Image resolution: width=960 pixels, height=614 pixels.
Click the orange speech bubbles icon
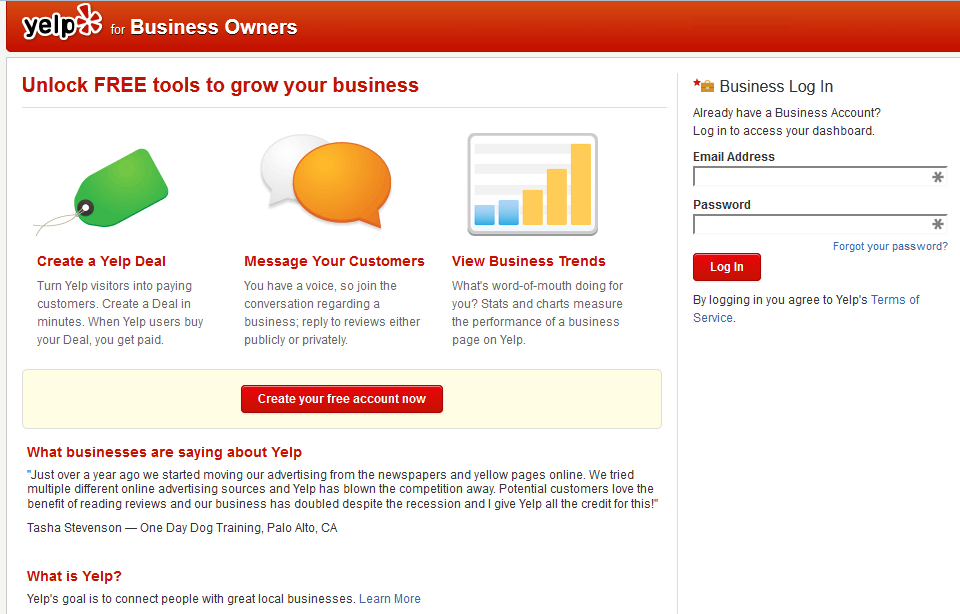[326, 180]
